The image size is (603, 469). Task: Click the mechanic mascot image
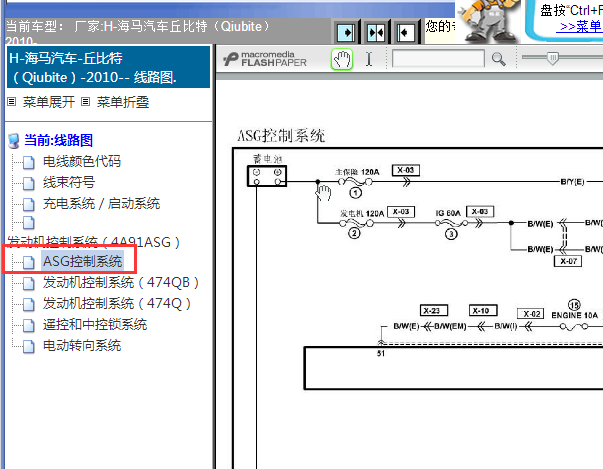[488, 21]
